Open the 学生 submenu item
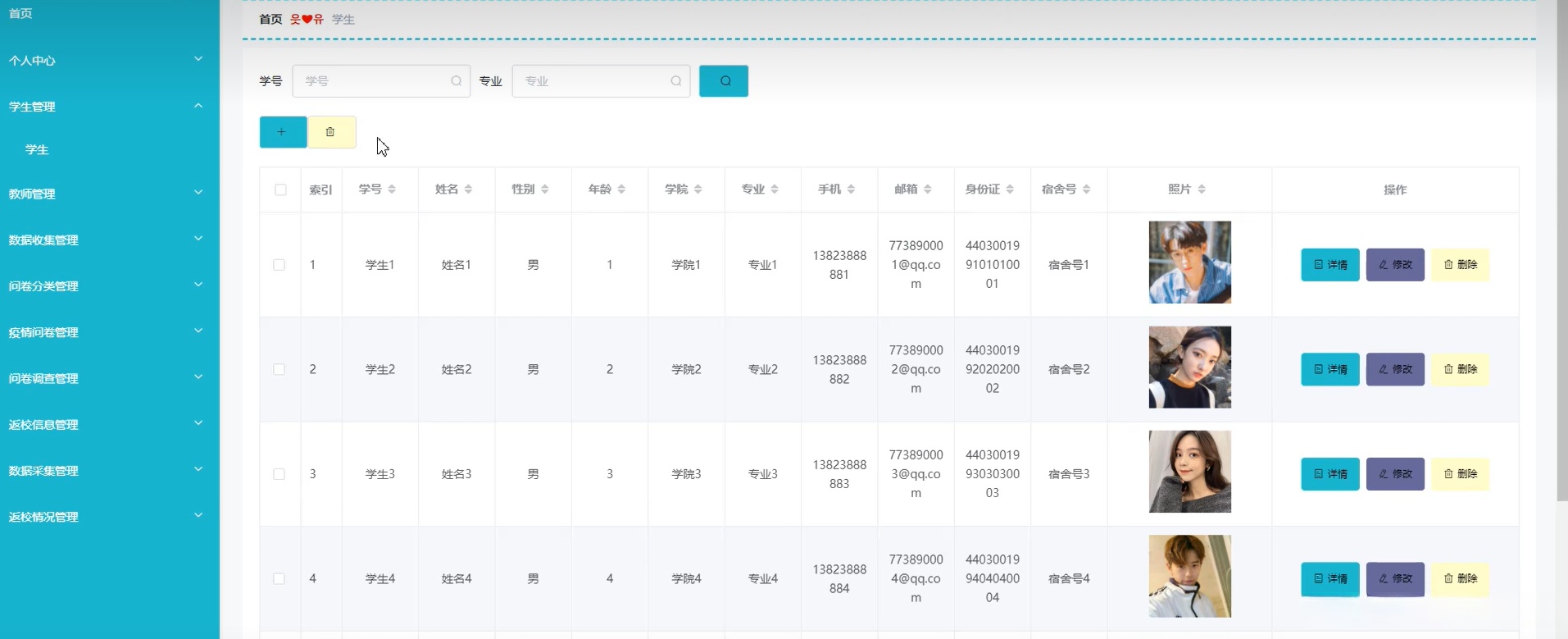Screen dimensions: 1568x639 pos(37,149)
